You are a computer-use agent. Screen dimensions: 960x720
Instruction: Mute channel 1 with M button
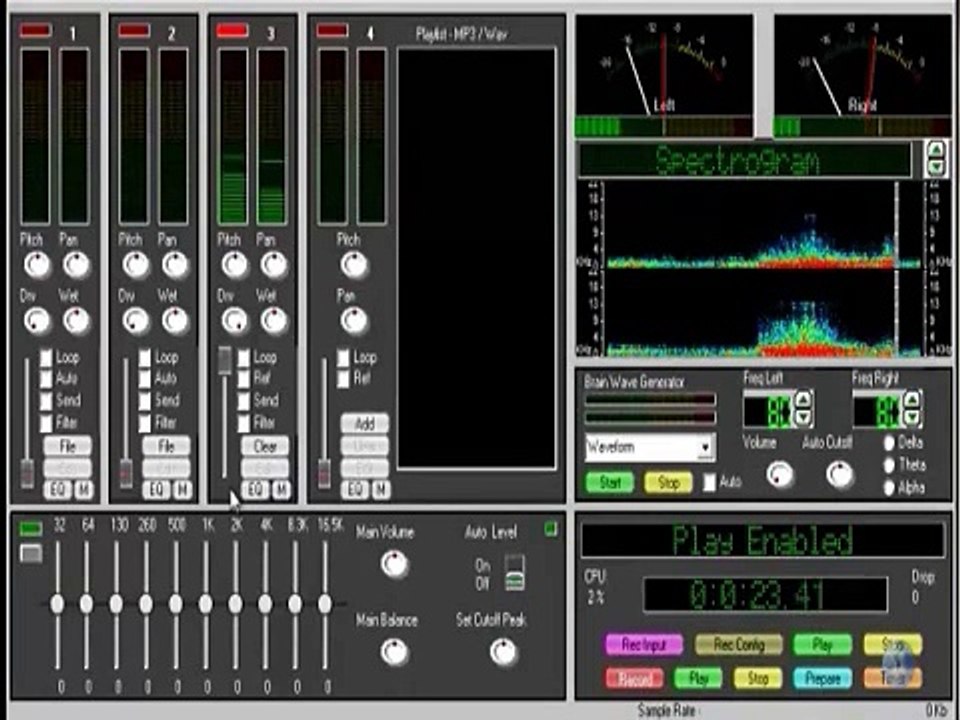pyautogui.click(x=84, y=490)
